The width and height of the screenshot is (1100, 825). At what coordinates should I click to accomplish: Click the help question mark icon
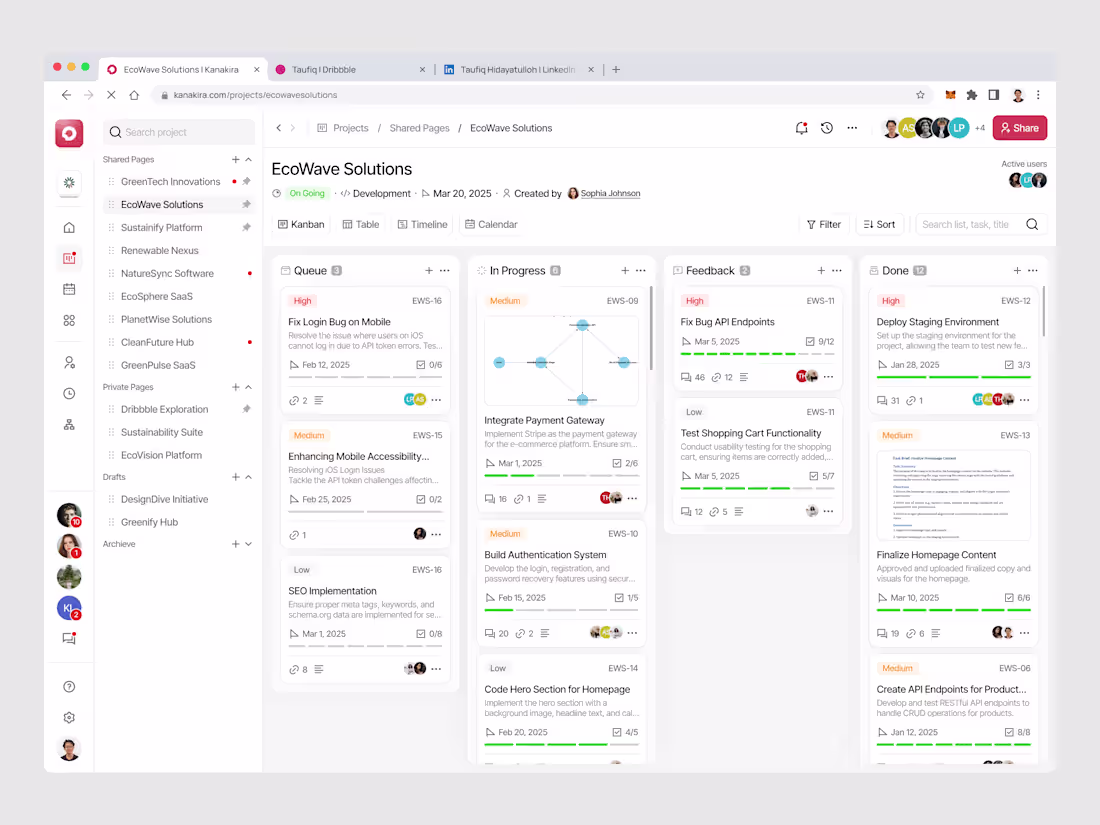(x=68, y=686)
